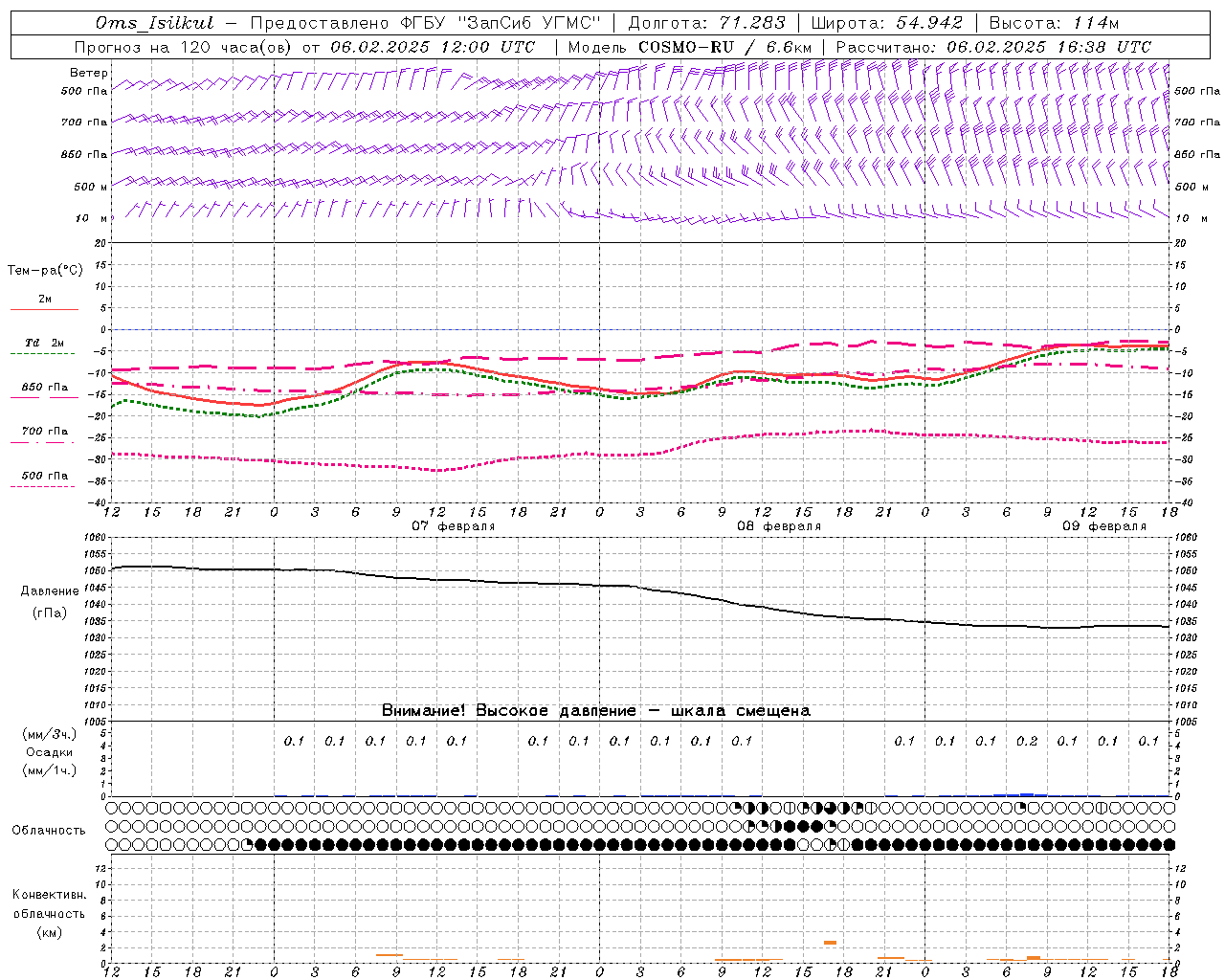Select the 2м temperature legend entry
1225x980 pixels.
click(x=45, y=300)
